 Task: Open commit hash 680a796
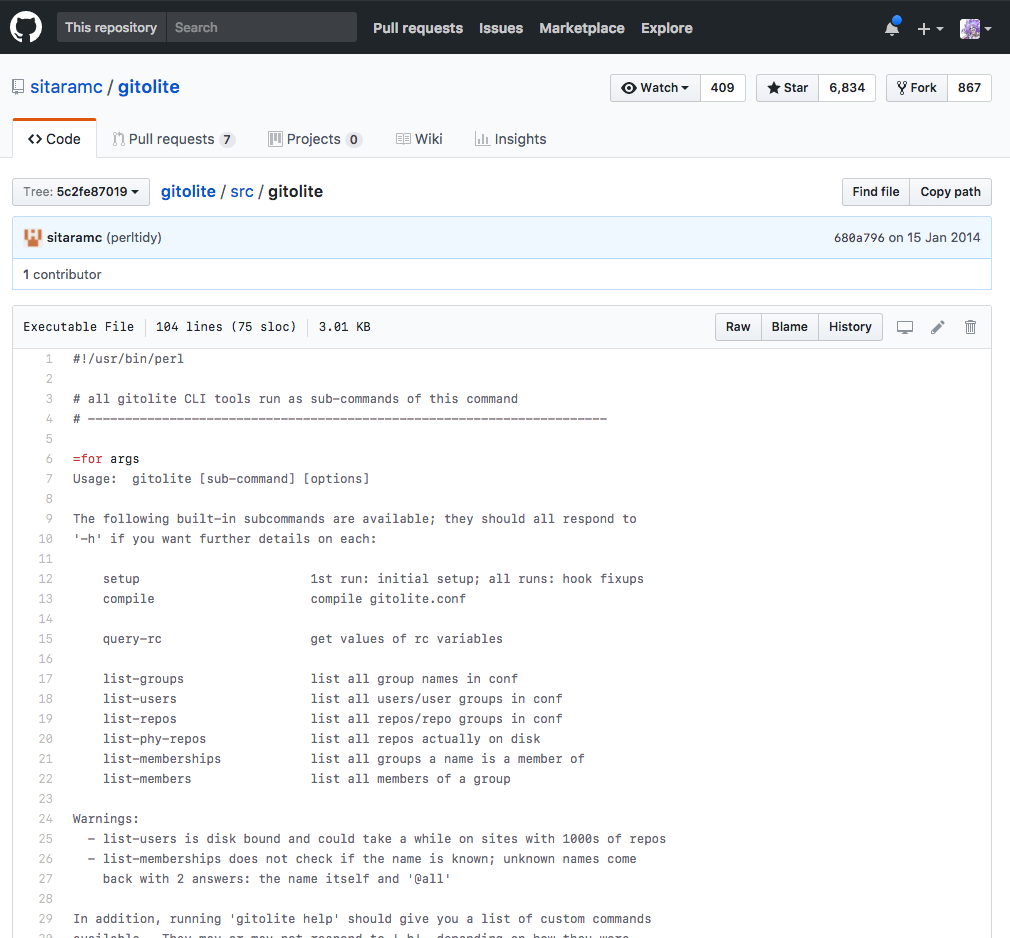pyautogui.click(x=859, y=238)
